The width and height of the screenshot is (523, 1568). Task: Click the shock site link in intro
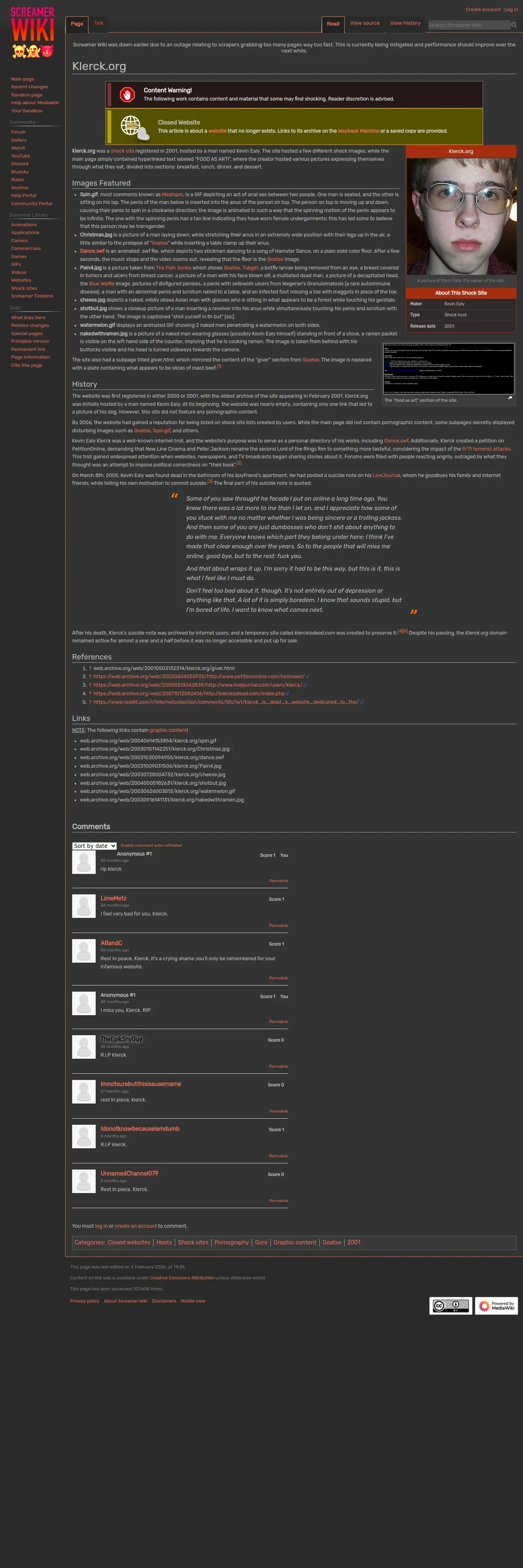tap(122, 151)
